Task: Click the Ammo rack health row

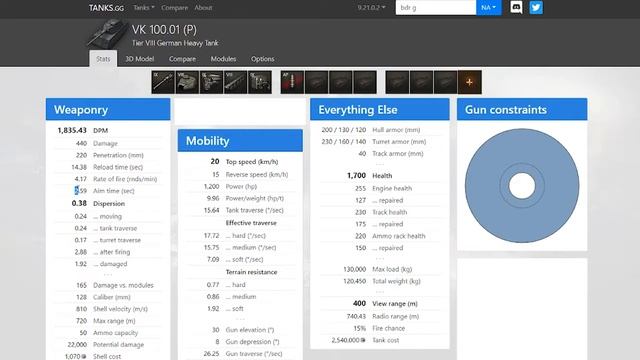Action: coord(380,236)
